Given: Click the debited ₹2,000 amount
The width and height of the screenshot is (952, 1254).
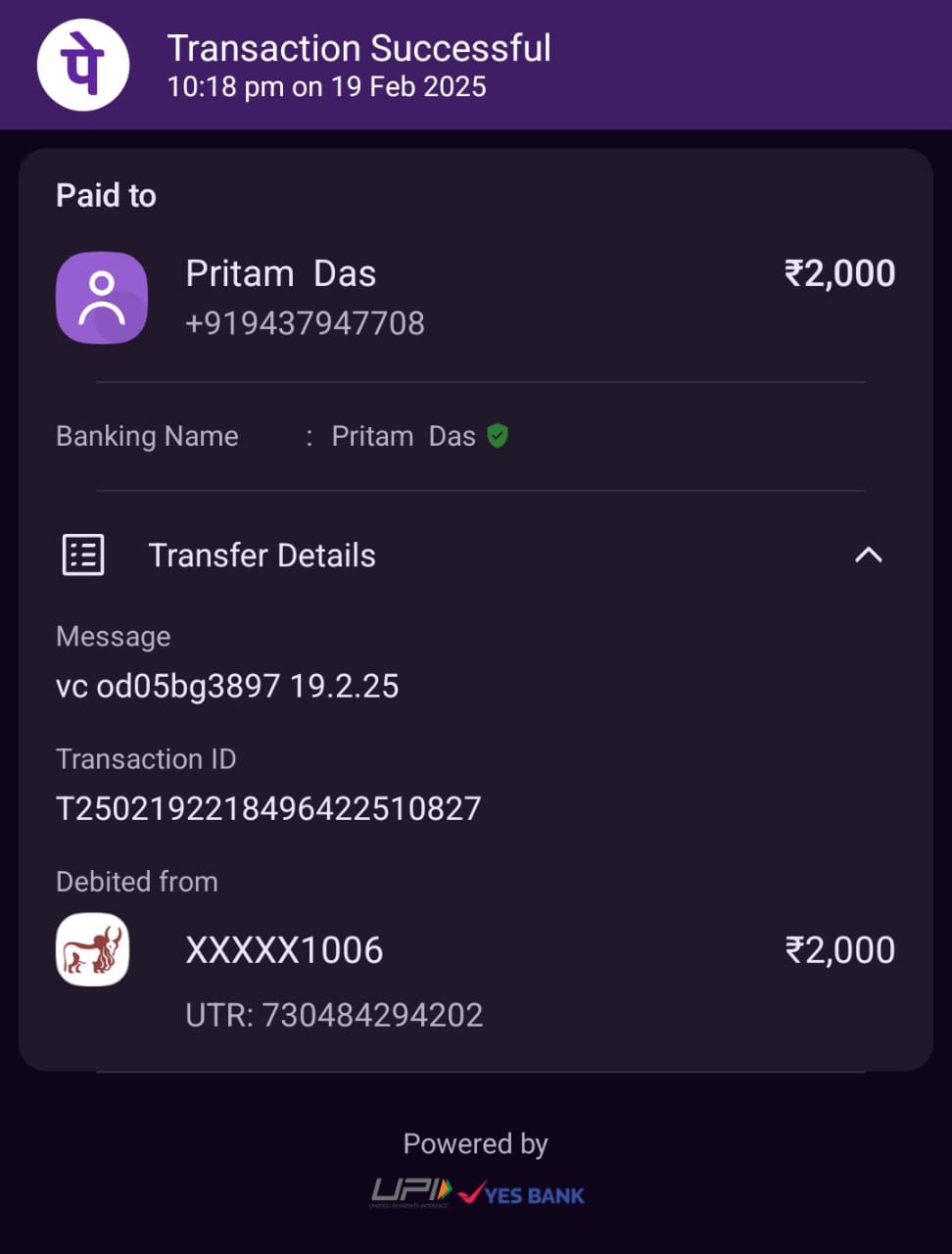Looking at the screenshot, I should coord(839,950).
